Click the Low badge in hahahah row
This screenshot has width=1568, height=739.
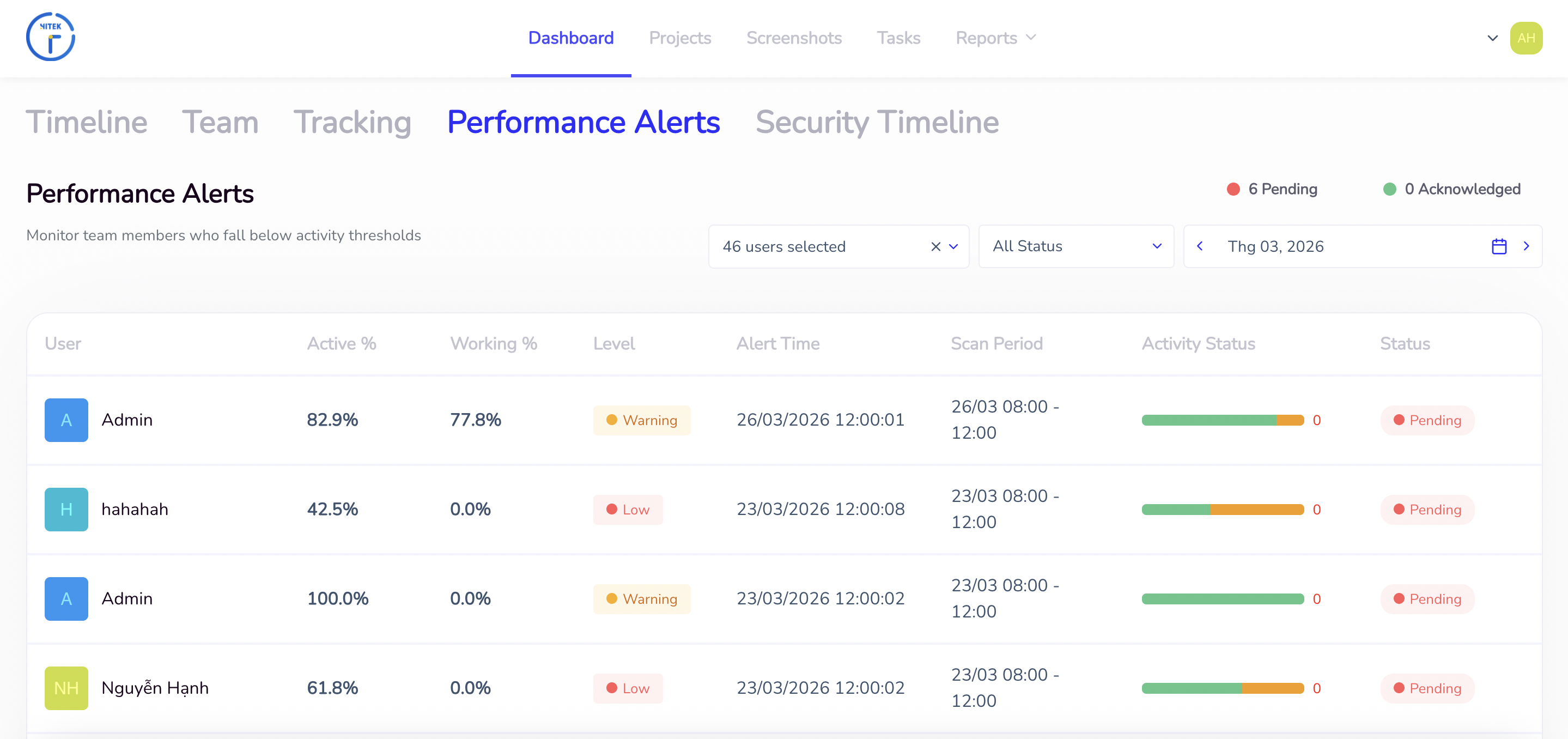coord(628,510)
